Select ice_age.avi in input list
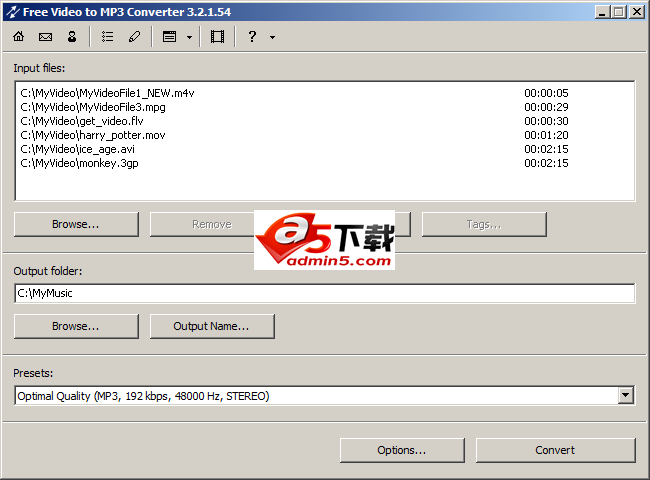The width and height of the screenshot is (650, 480). coord(78,149)
